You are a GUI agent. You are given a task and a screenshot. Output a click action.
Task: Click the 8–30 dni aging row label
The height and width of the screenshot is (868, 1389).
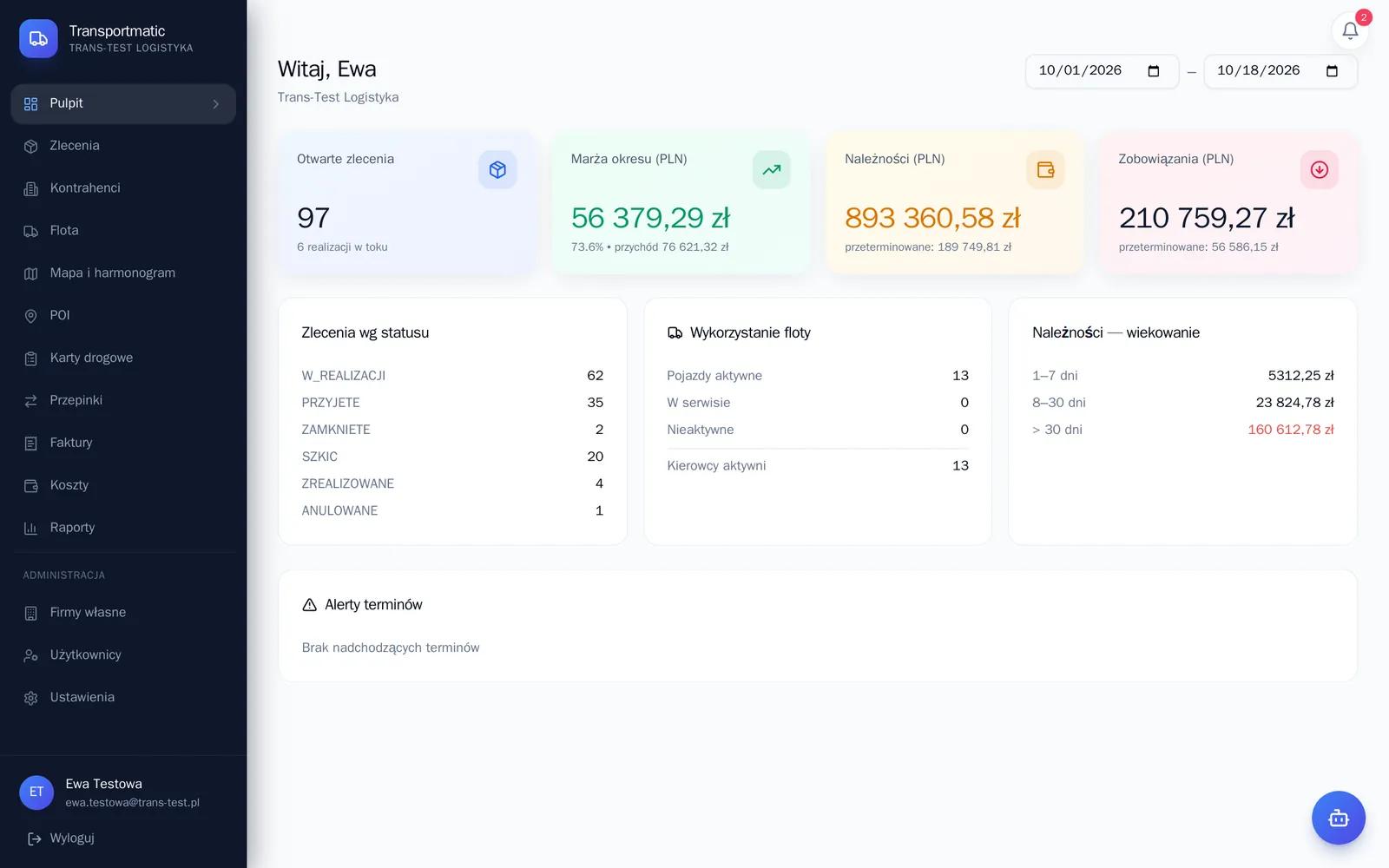click(x=1058, y=403)
